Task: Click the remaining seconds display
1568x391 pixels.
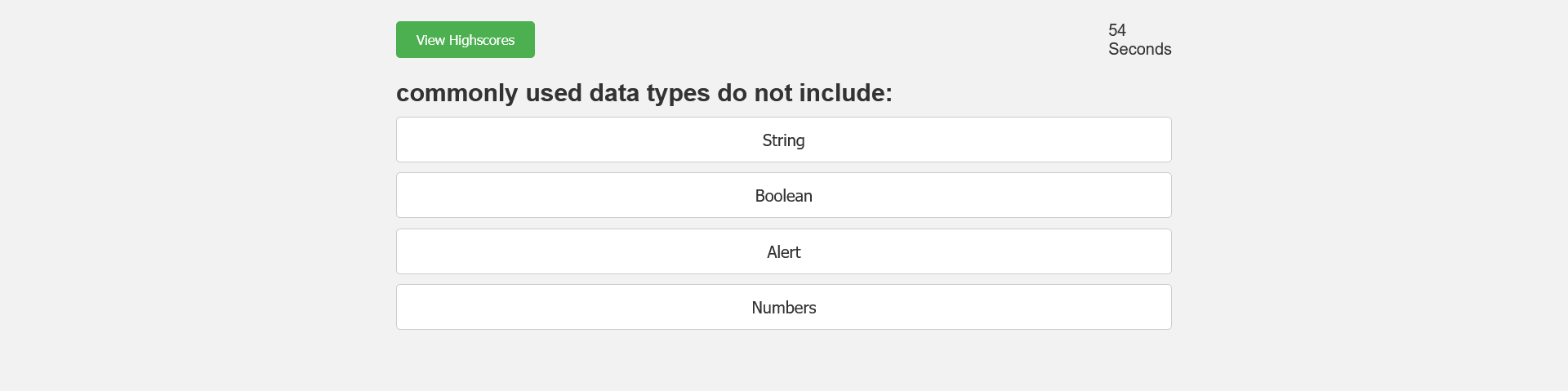Action: pyautogui.click(x=1138, y=40)
